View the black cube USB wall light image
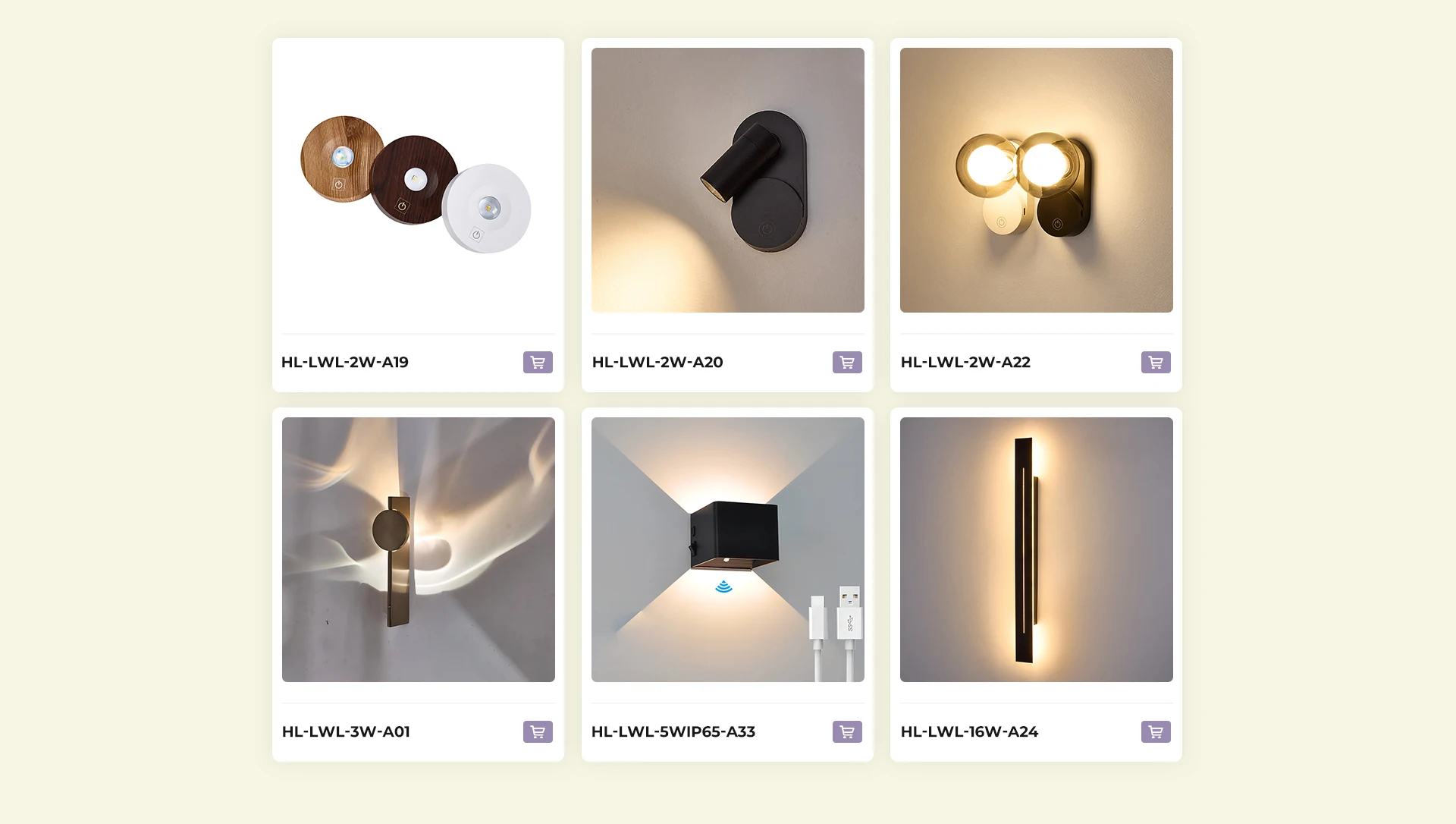Viewport: 1456px width, 824px height. [x=728, y=550]
